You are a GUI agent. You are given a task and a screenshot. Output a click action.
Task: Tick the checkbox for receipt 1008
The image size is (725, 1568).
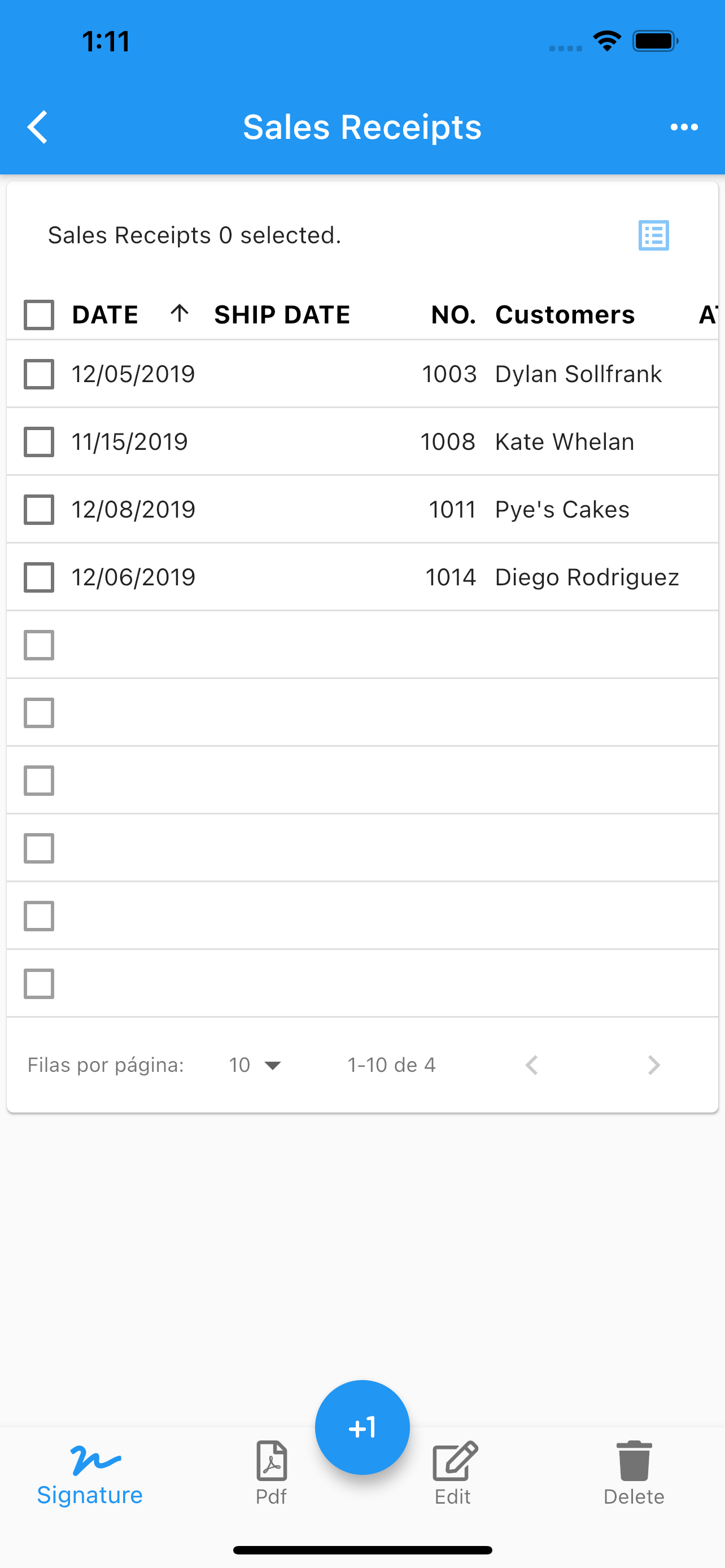click(39, 441)
